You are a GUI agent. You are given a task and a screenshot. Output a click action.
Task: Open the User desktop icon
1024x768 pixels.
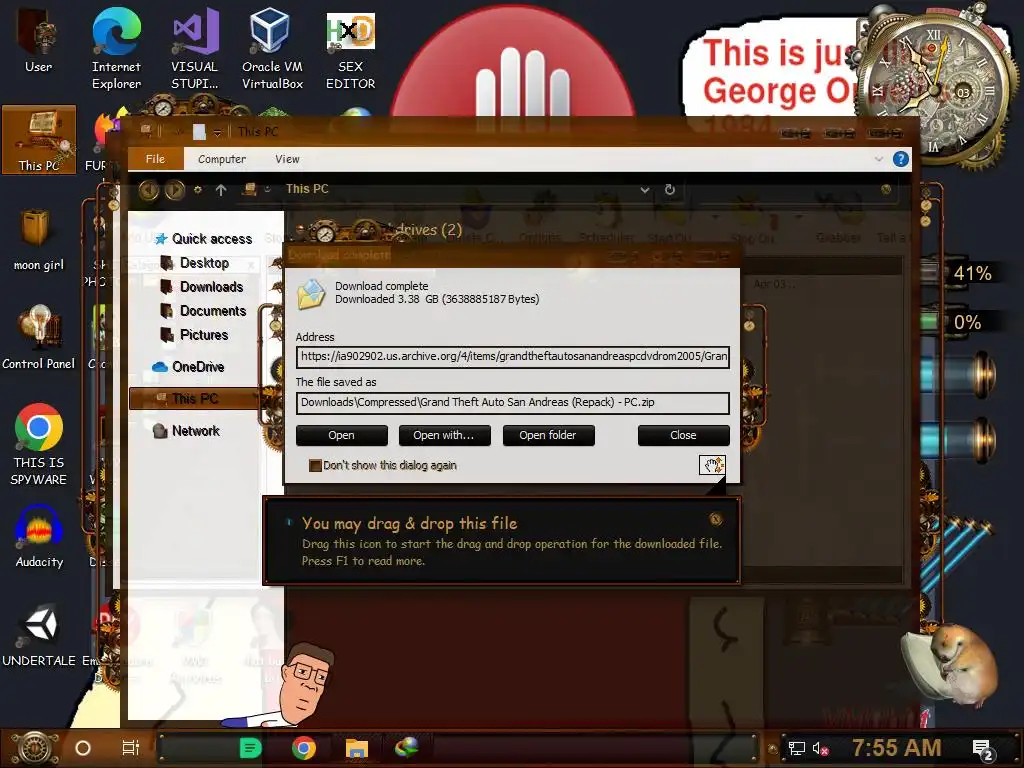coord(39,40)
